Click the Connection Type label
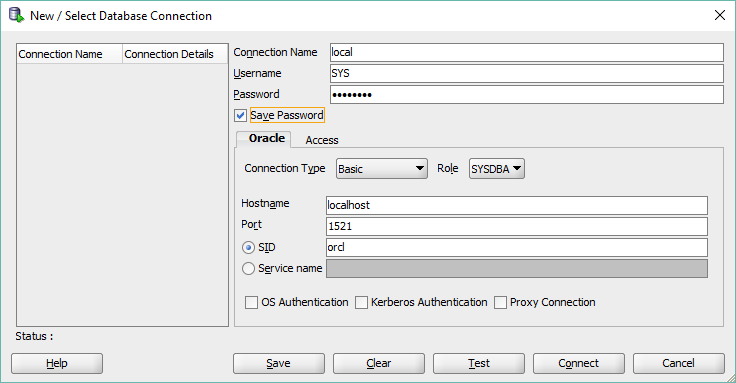736x383 pixels. click(x=284, y=169)
